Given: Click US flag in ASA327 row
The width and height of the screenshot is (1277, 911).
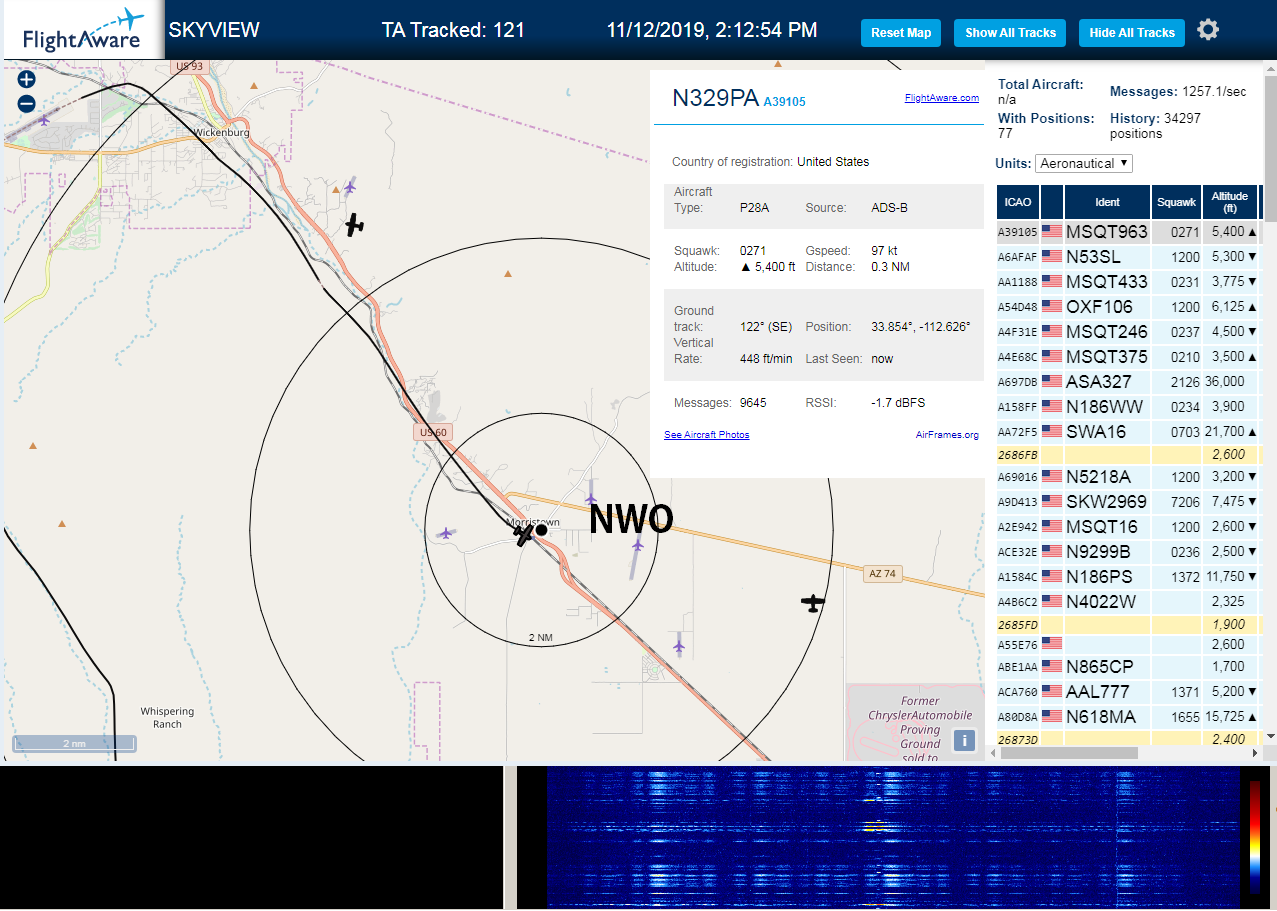Looking at the screenshot, I should [x=1052, y=382].
